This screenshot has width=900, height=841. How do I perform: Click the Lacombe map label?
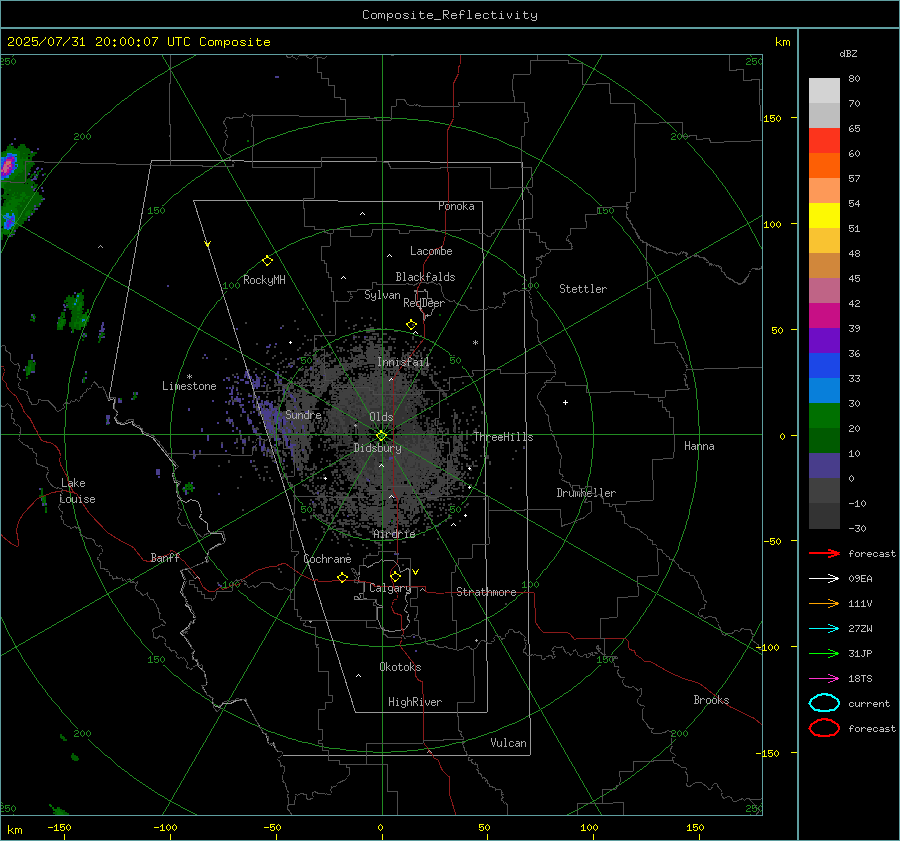431,251
